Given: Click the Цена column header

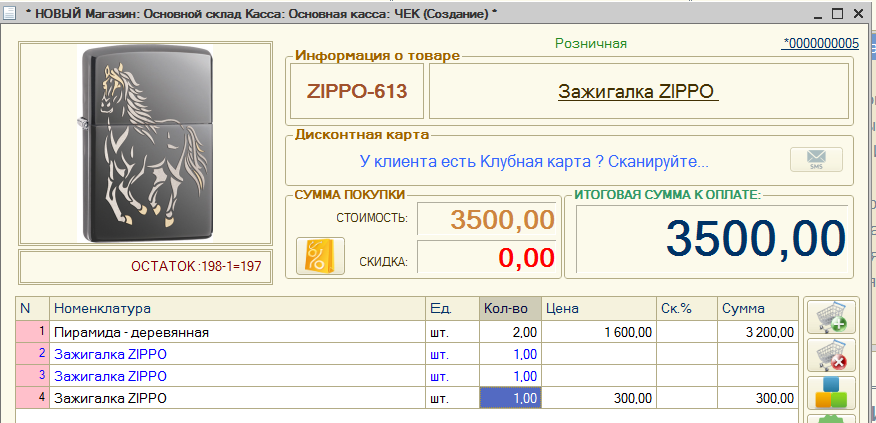Looking at the screenshot, I should pyautogui.click(x=599, y=308).
